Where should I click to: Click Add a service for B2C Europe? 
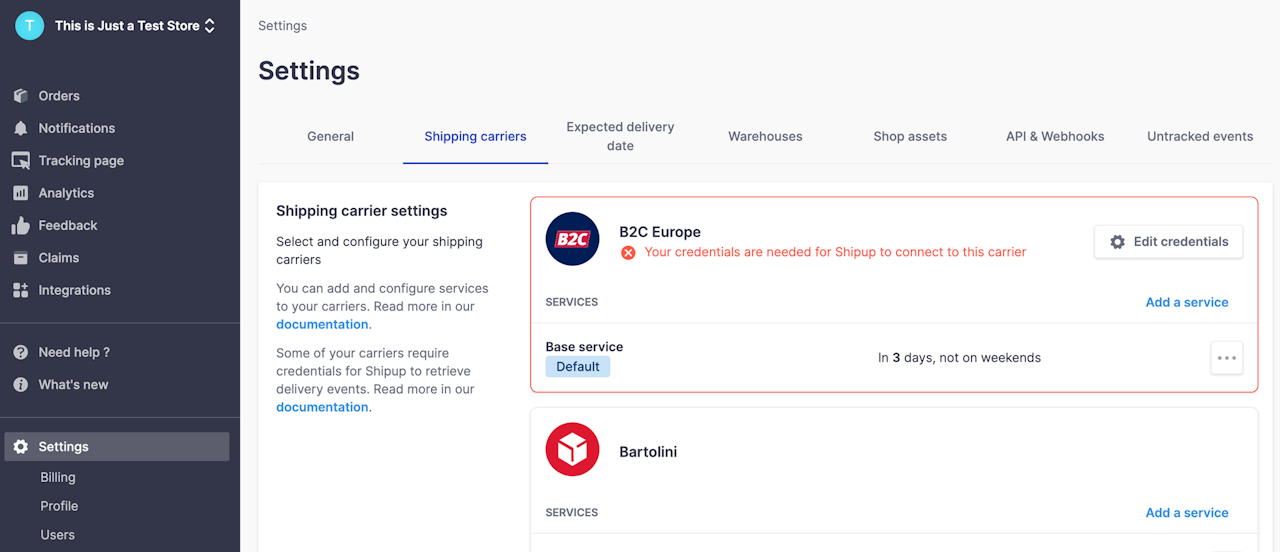(x=1187, y=302)
